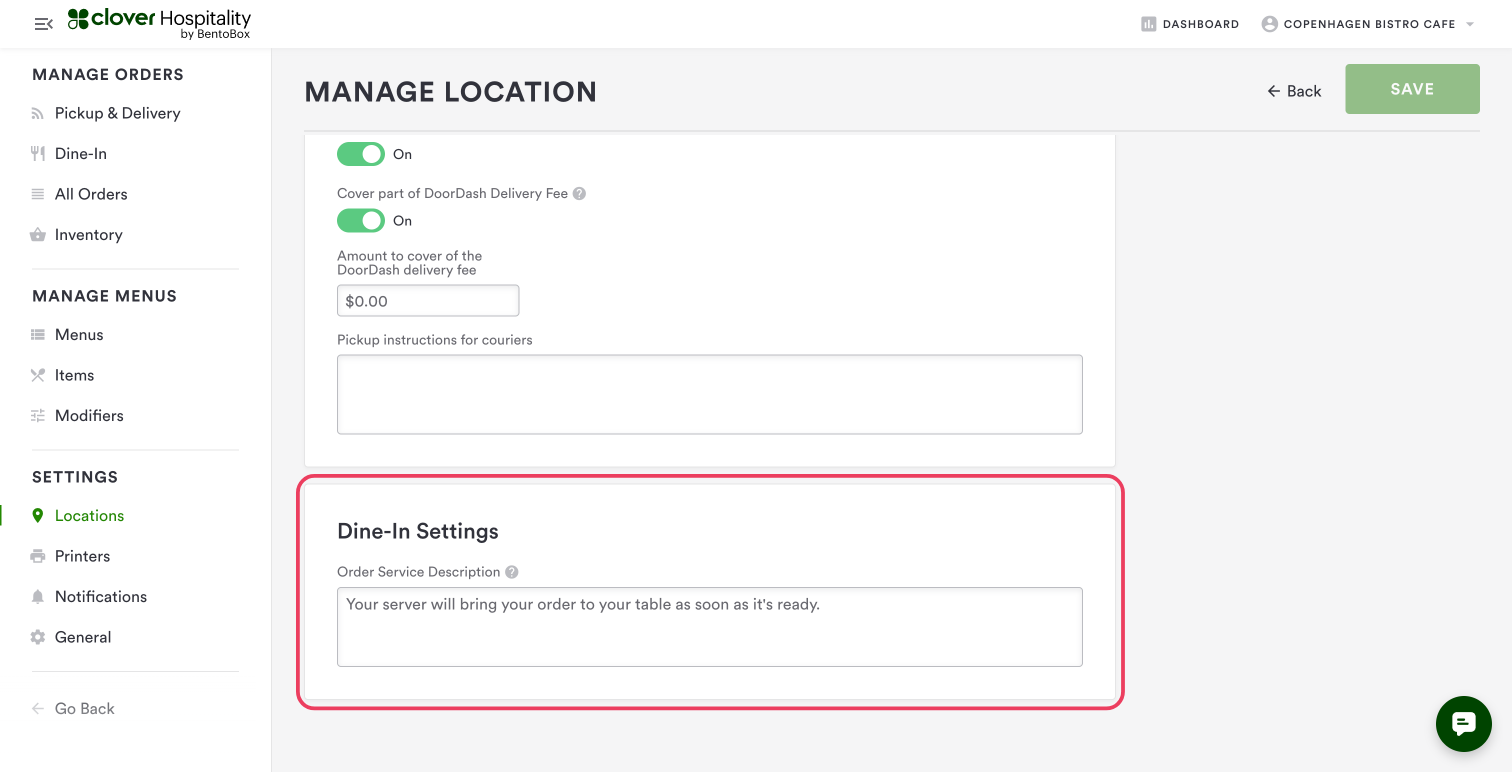This screenshot has height=772, width=1512.
Task: Click the Notifications bell icon
Action: [x=38, y=597]
